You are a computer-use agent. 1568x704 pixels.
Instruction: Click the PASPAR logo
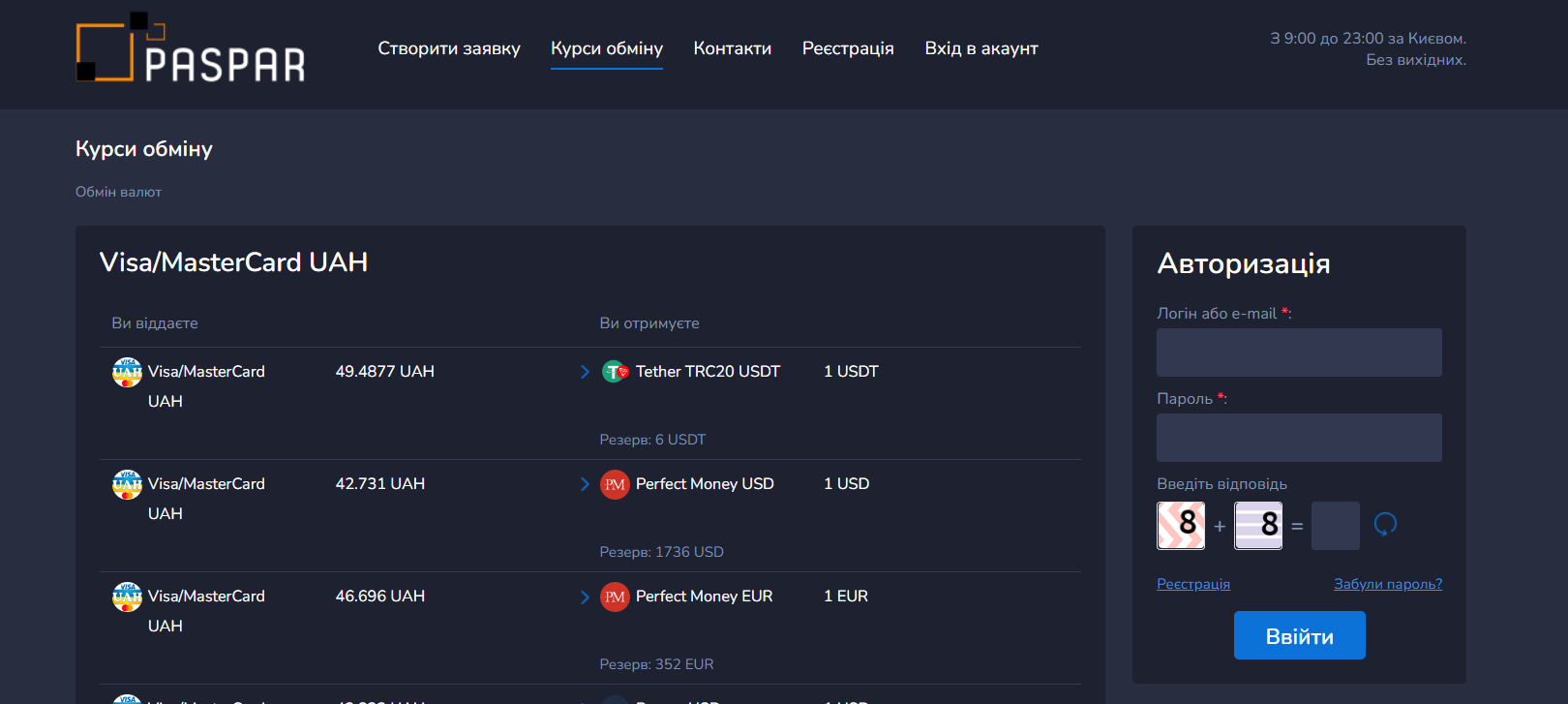tap(191, 47)
